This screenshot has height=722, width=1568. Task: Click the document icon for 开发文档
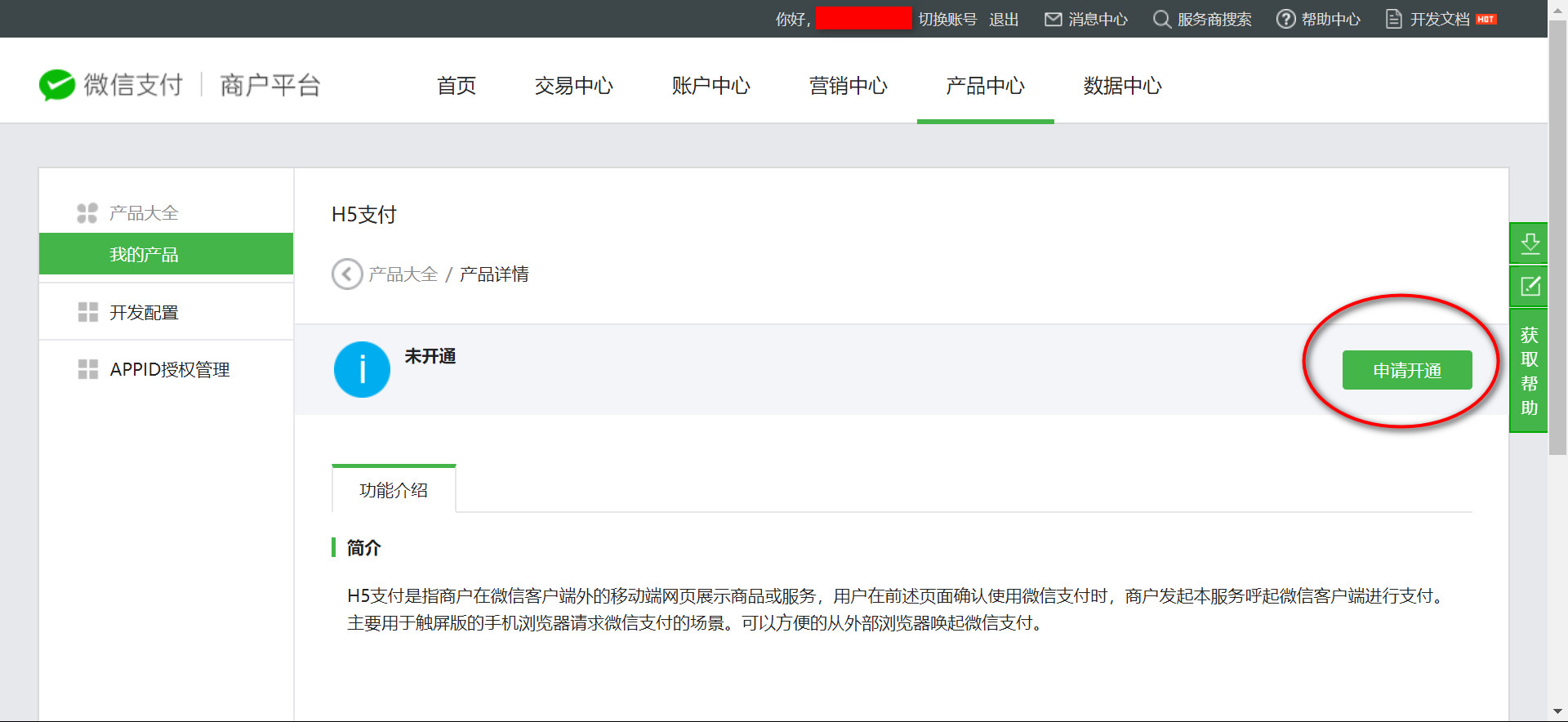1394,19
